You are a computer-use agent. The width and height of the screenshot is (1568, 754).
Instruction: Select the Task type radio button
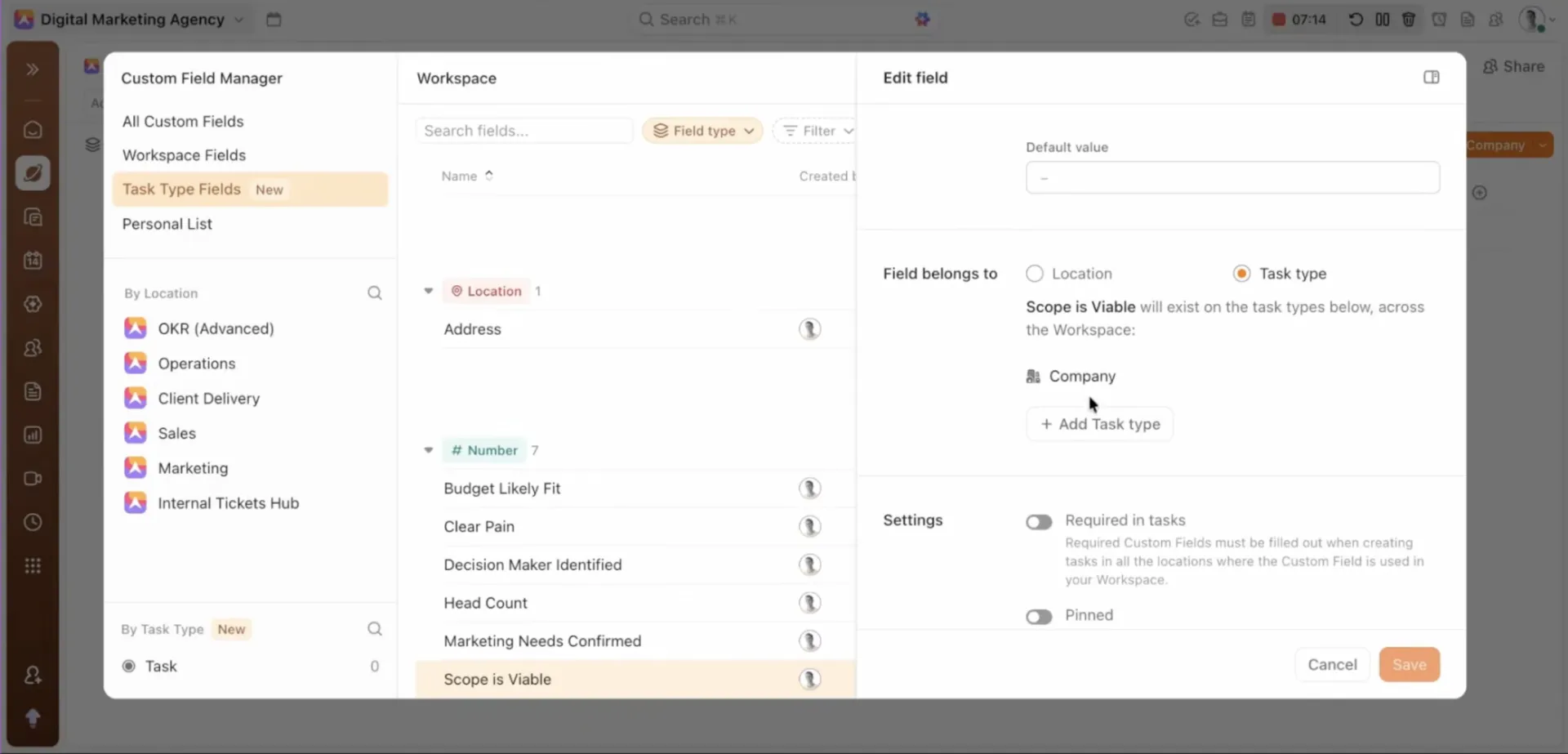pyautogui.click(x=1241, y=274)
